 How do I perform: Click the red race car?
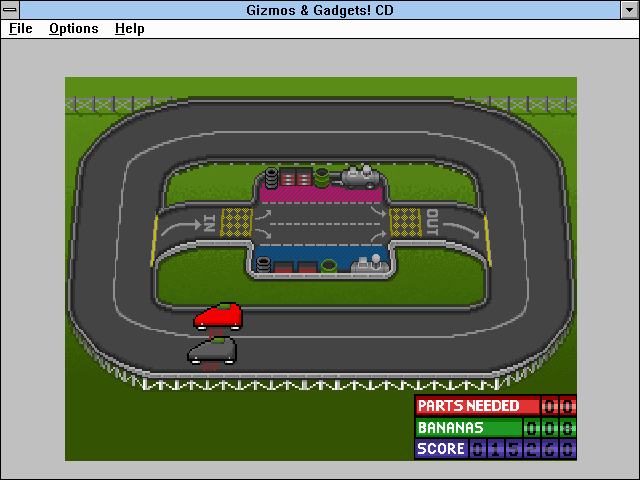coord(218,316)
